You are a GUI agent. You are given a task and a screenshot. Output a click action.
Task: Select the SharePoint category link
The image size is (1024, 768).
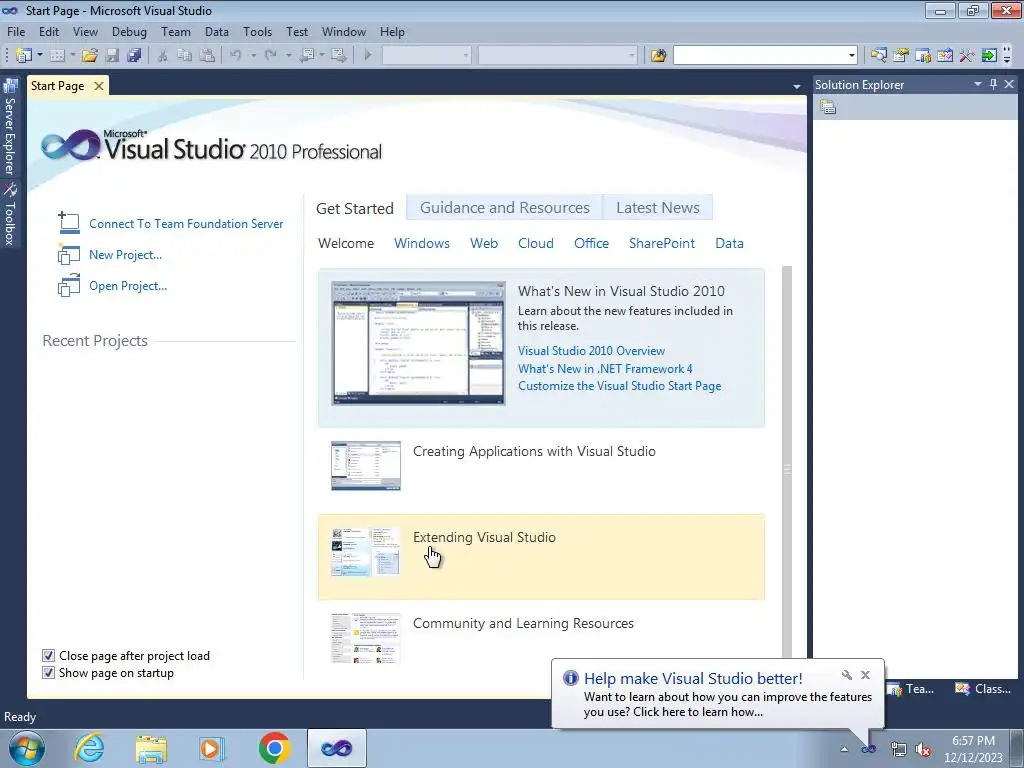(x=662, y=243)
